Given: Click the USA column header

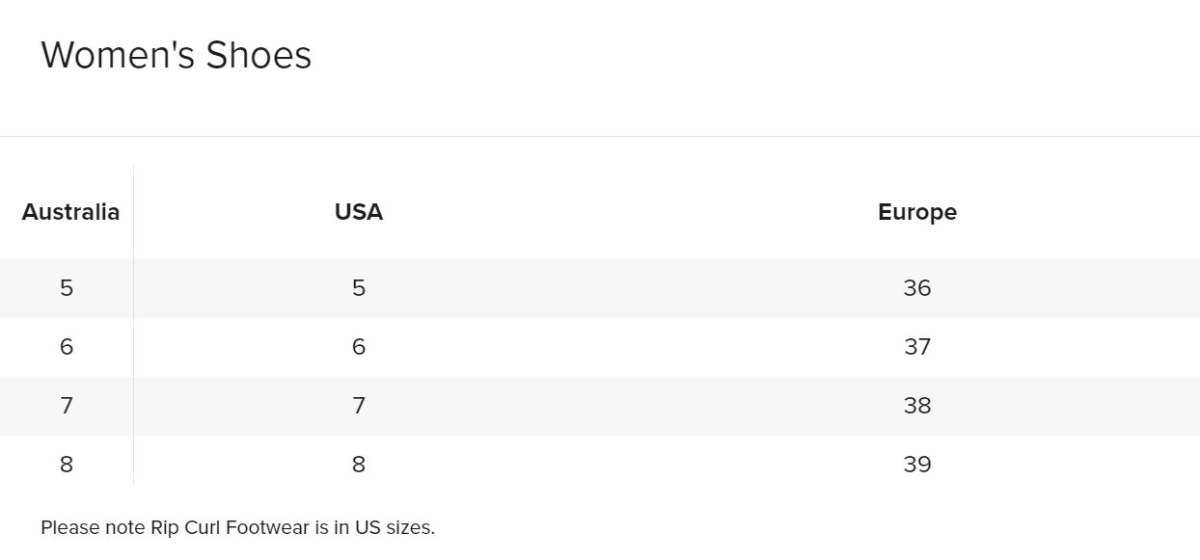Looking at the screenshot, I should pyautogui.click(x=358, y=212).
